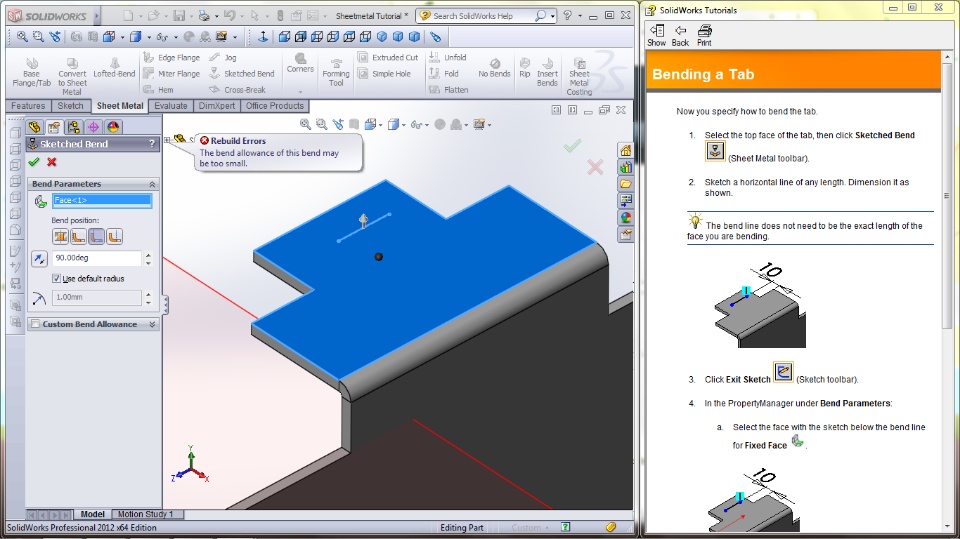Open SolidWorks Resources home icon
Viewport: 960px width, 539px height.
click(x=626, y=151)
